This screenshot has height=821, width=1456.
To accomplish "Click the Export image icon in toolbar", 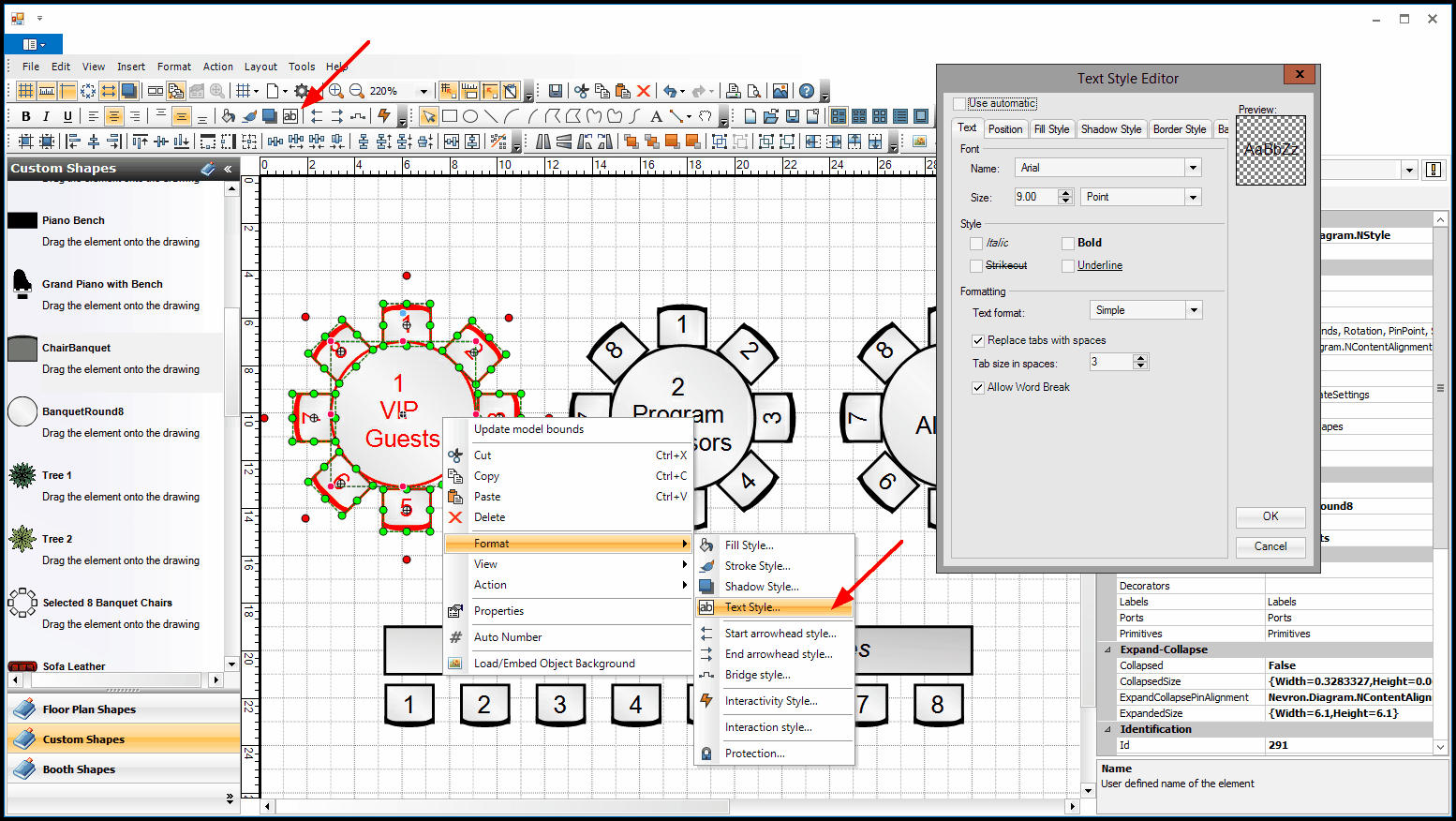I will 780,91.
